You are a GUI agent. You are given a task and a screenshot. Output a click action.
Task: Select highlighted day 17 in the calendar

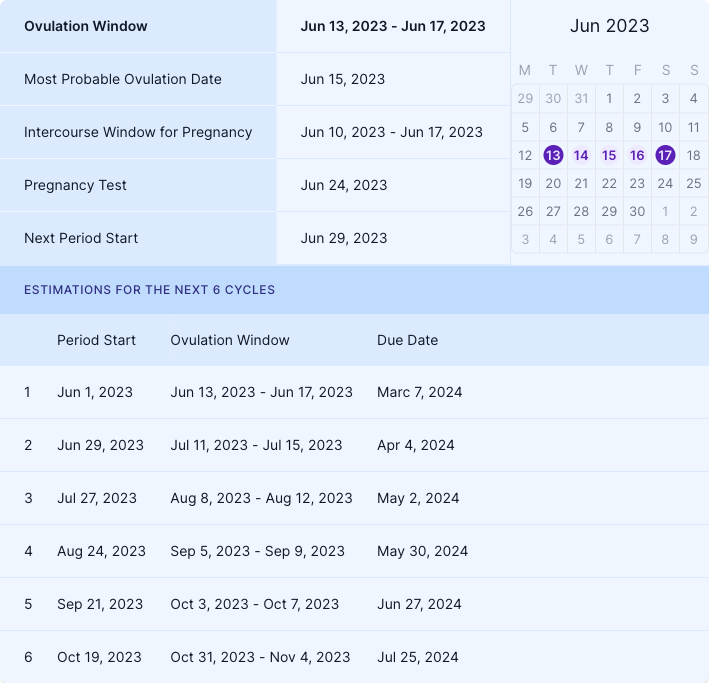665,155
